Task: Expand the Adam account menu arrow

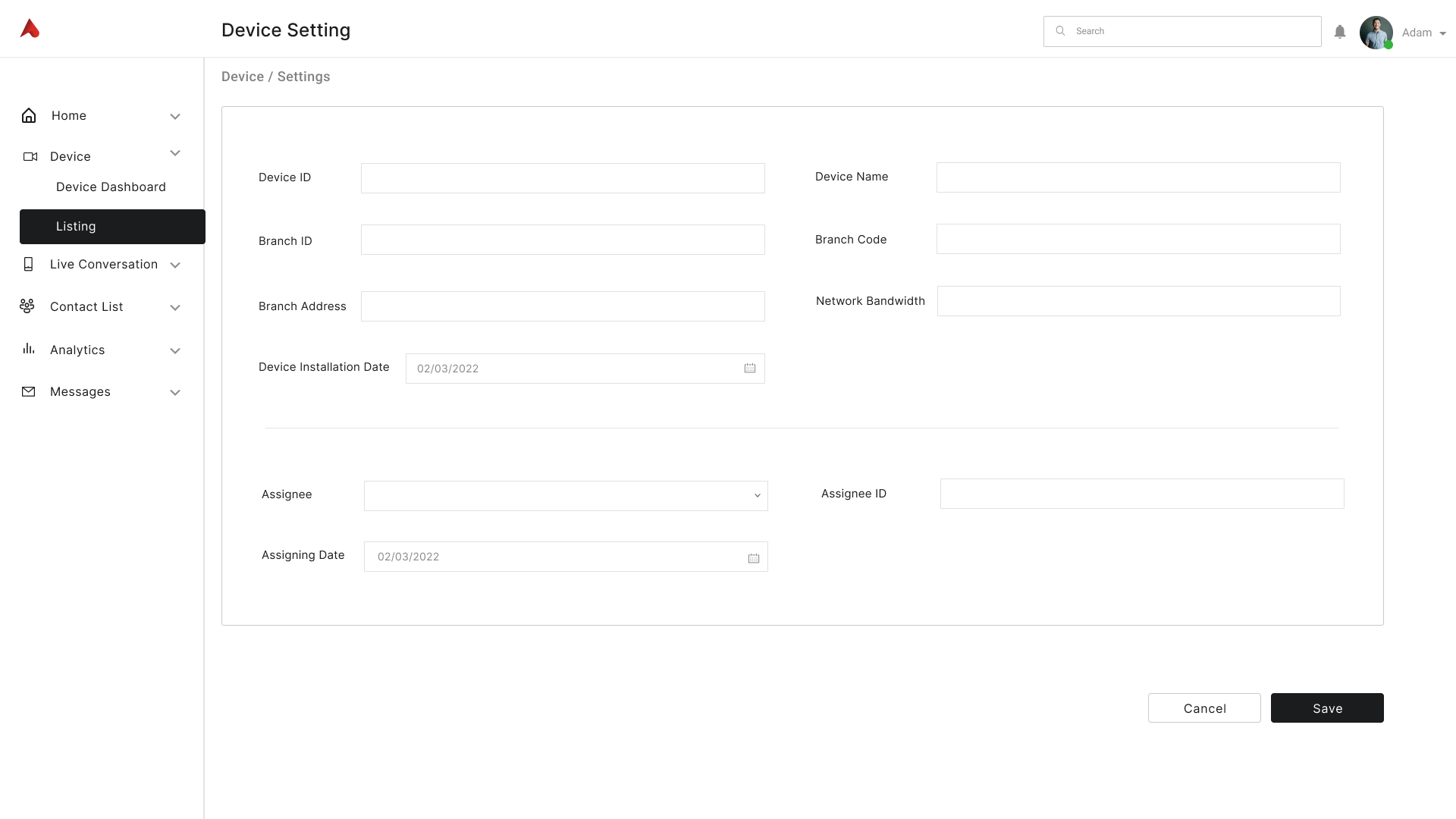Action: 1442,33
